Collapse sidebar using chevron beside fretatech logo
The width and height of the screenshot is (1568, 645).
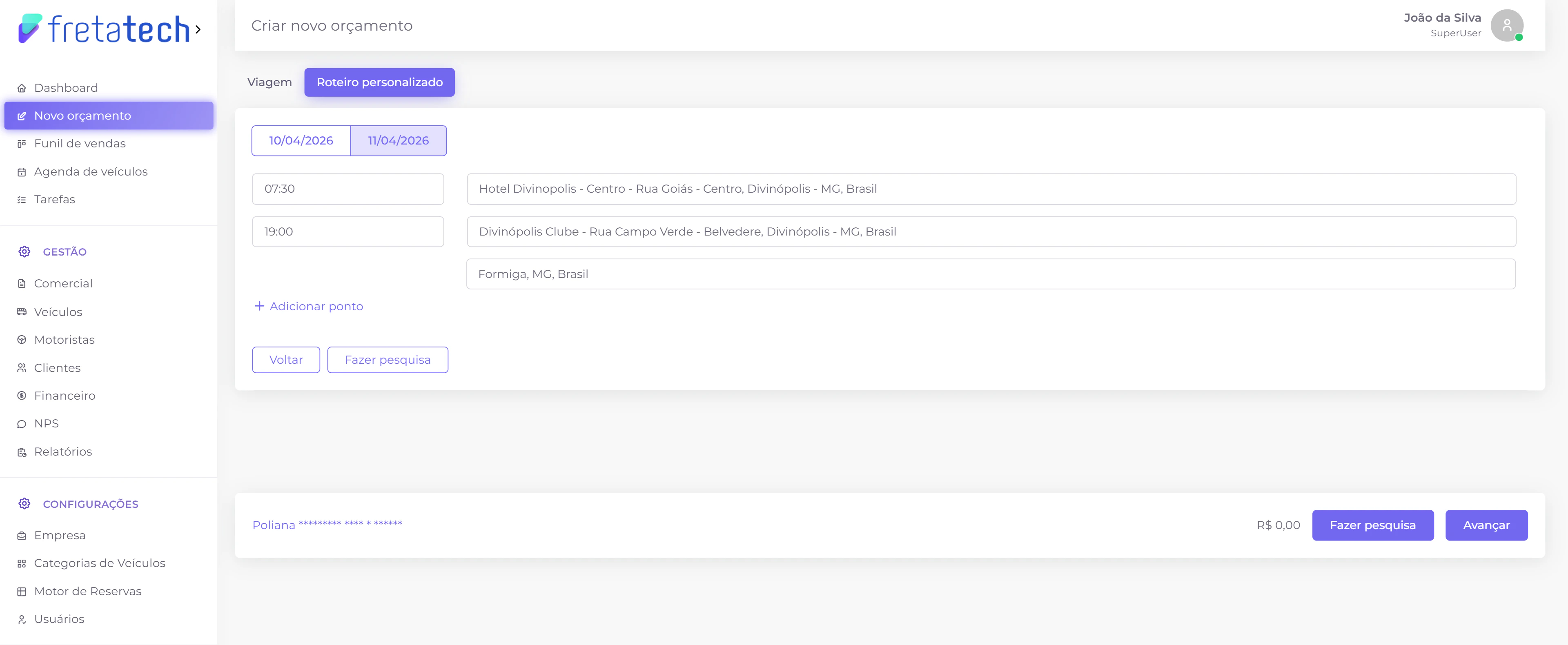(198, 29)
